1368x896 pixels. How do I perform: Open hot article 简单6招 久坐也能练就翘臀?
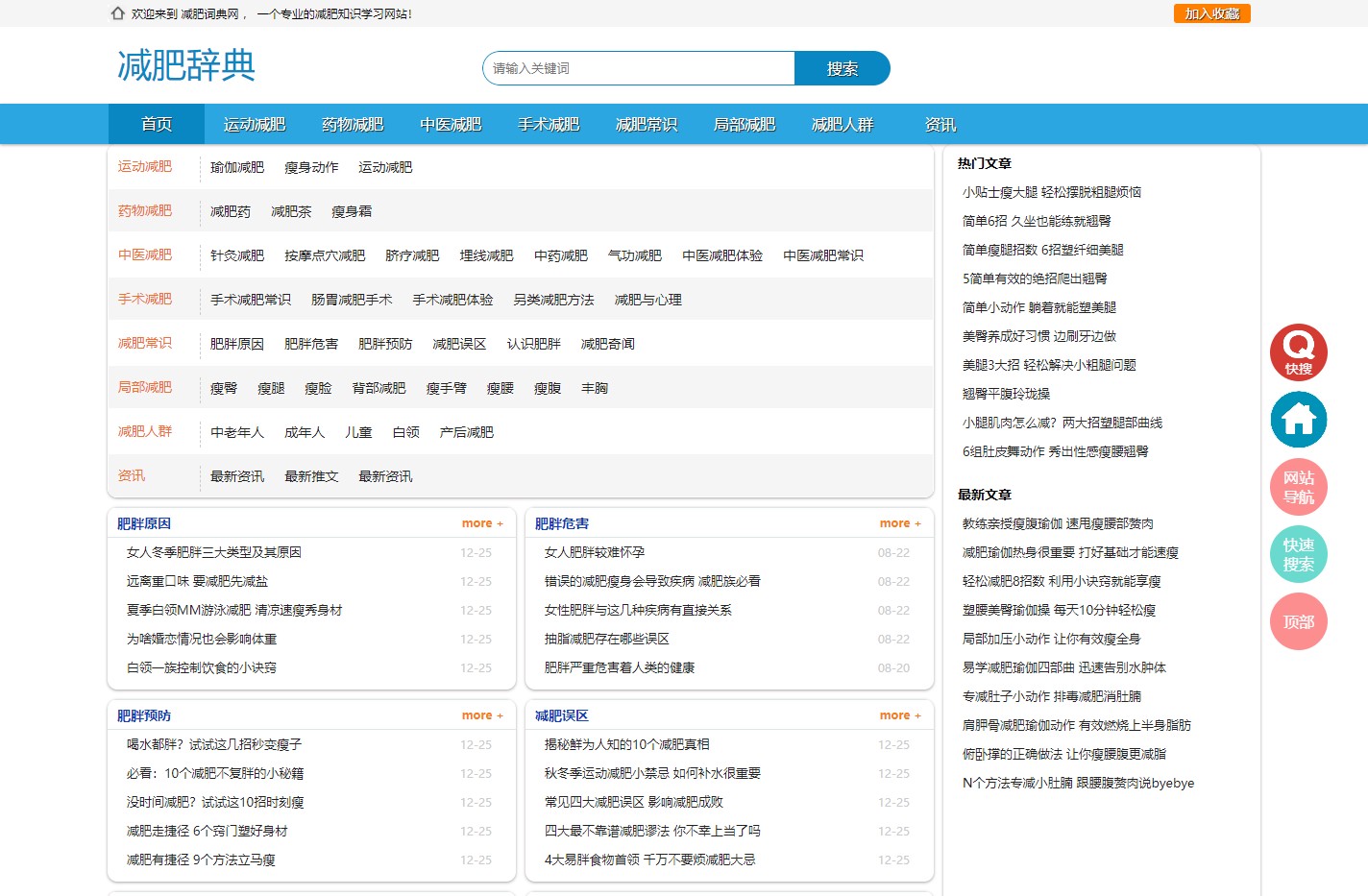(x=1037, y=221)
